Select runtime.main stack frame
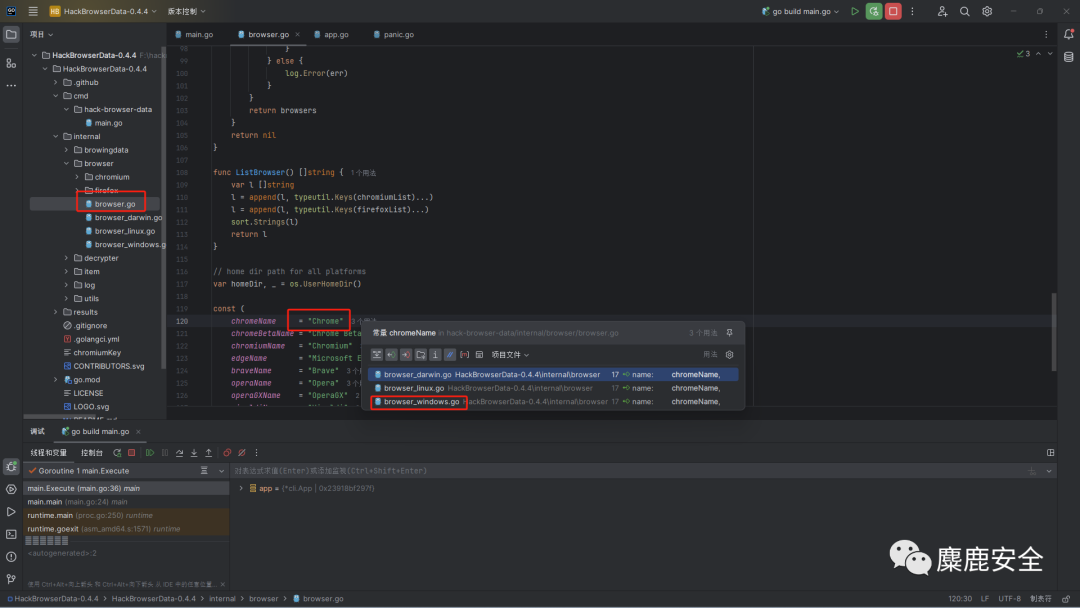The image size is (1080, 608). click(x=127, y=515)
